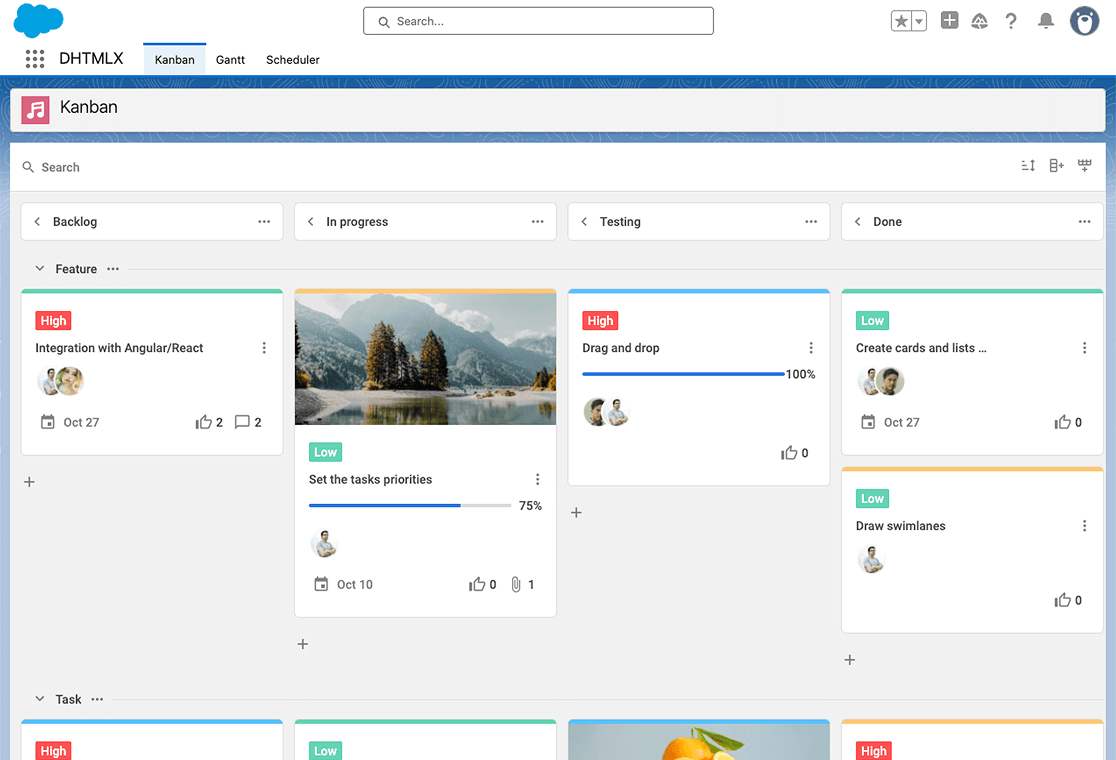Open the help question mark icon
Screen dimensions: 1116x760
1011,21
